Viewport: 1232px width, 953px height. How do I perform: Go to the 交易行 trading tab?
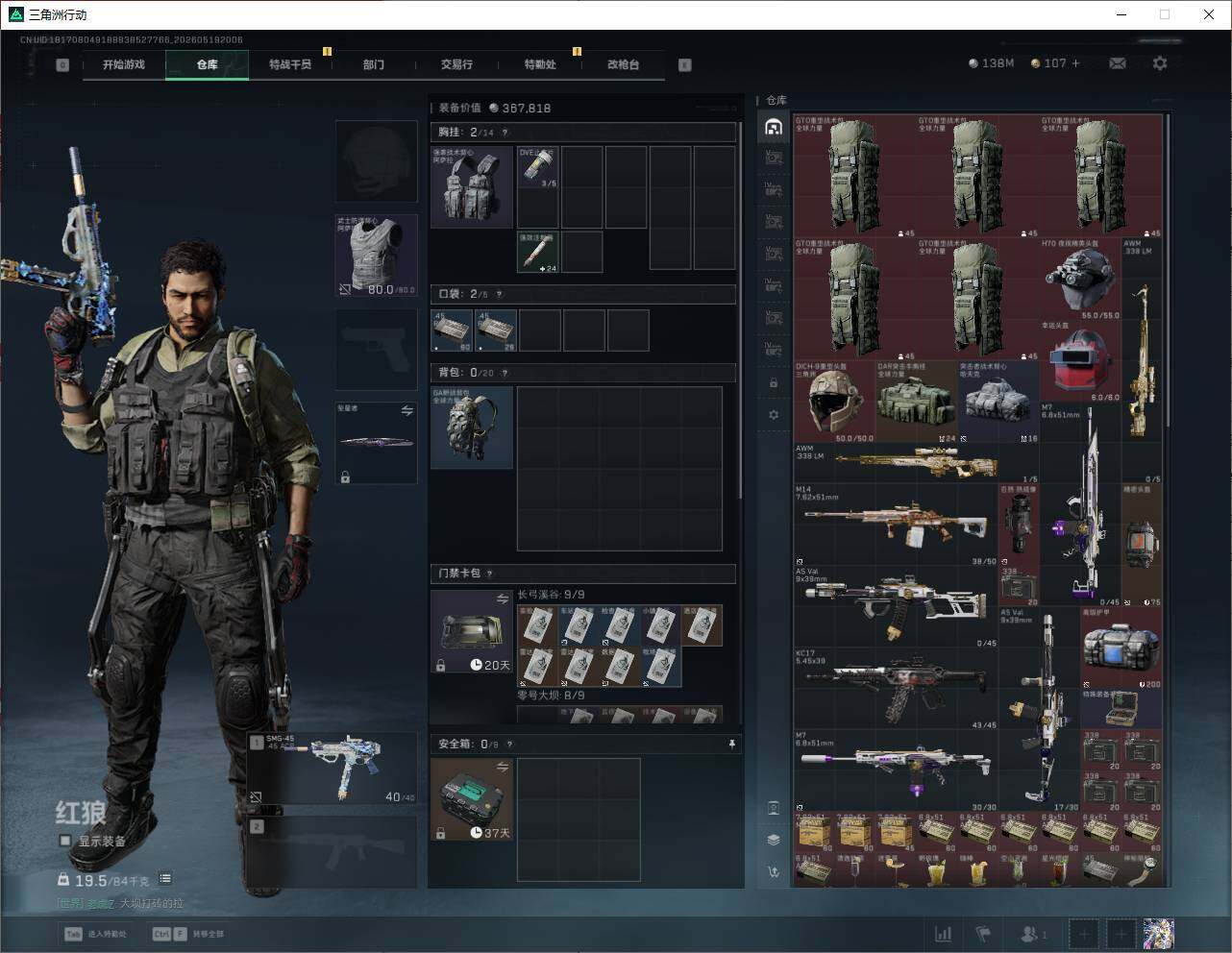456,64
